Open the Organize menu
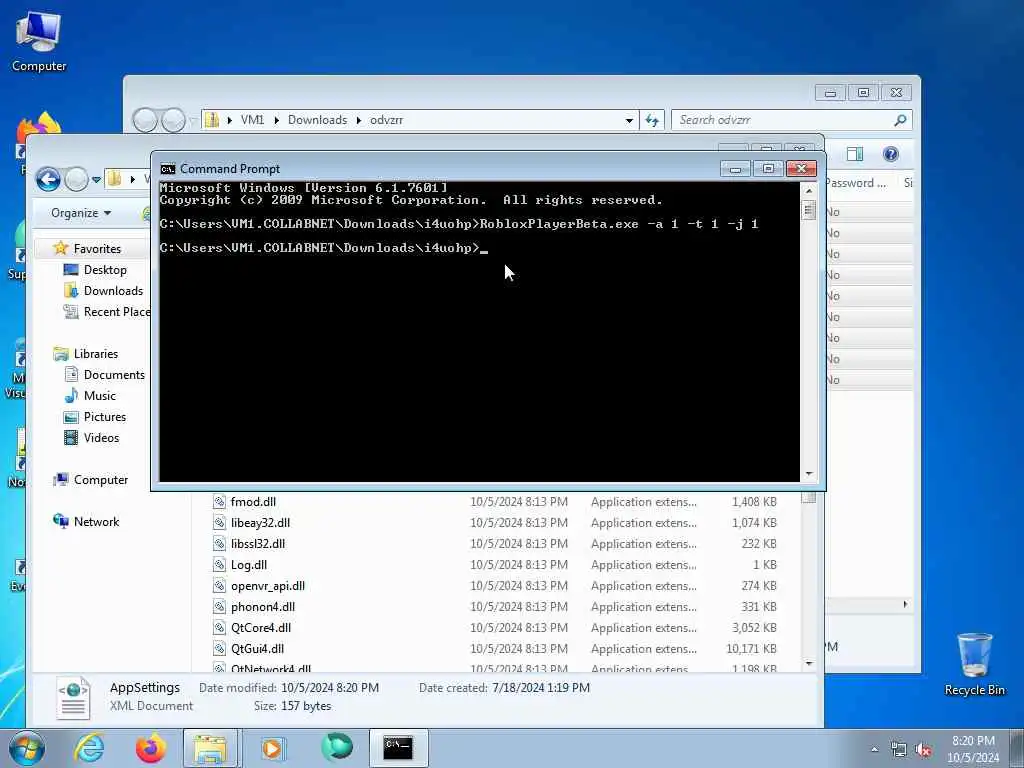Viewport: 1024px width, 768px height. 81,213
